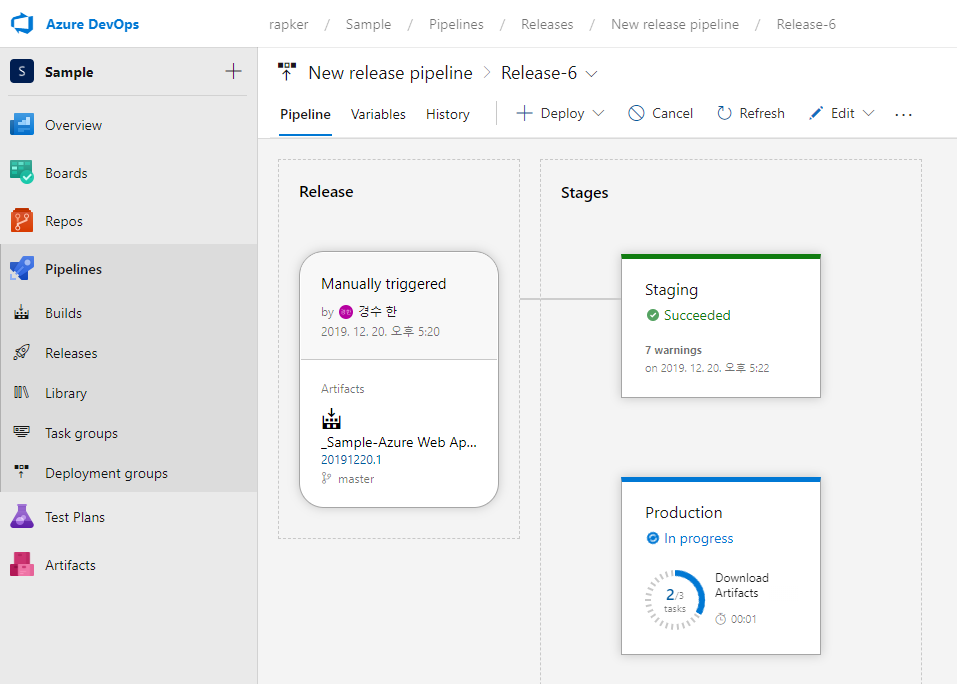Open the more actions ellipsis
The height and width of the screenshot is (684, 957).
[x=903, y=114]
